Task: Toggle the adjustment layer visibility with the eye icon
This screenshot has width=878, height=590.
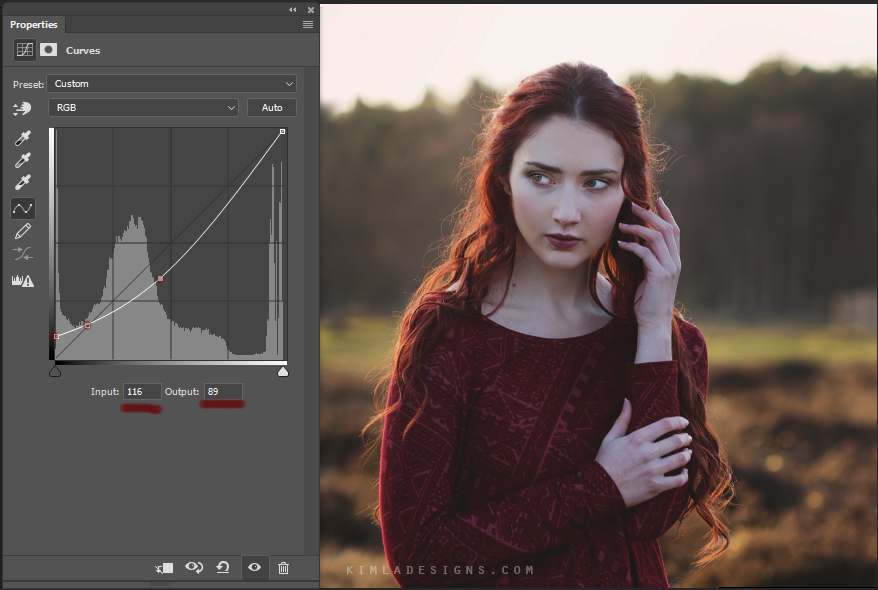Action: (x=254, y=567)
